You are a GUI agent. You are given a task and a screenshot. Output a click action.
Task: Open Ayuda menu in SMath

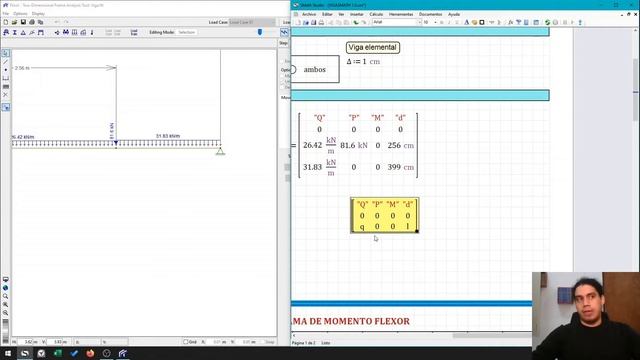tap(454, 14)
